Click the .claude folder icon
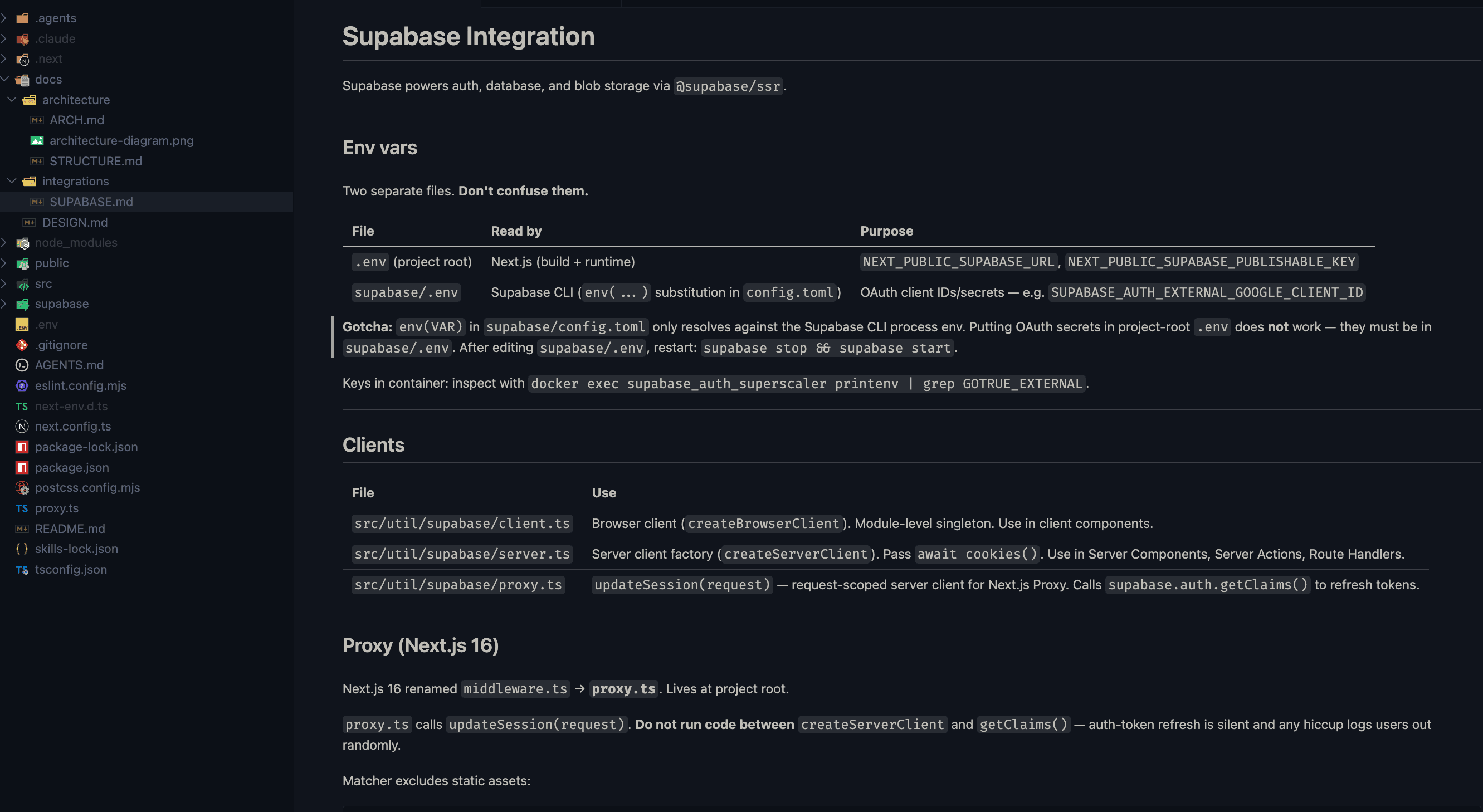The height and width of the screenshot is (812, 1483). [x=22, y=39]
